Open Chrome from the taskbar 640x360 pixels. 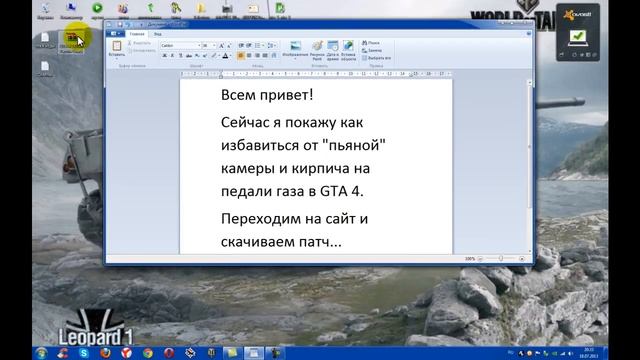(148, 353)
